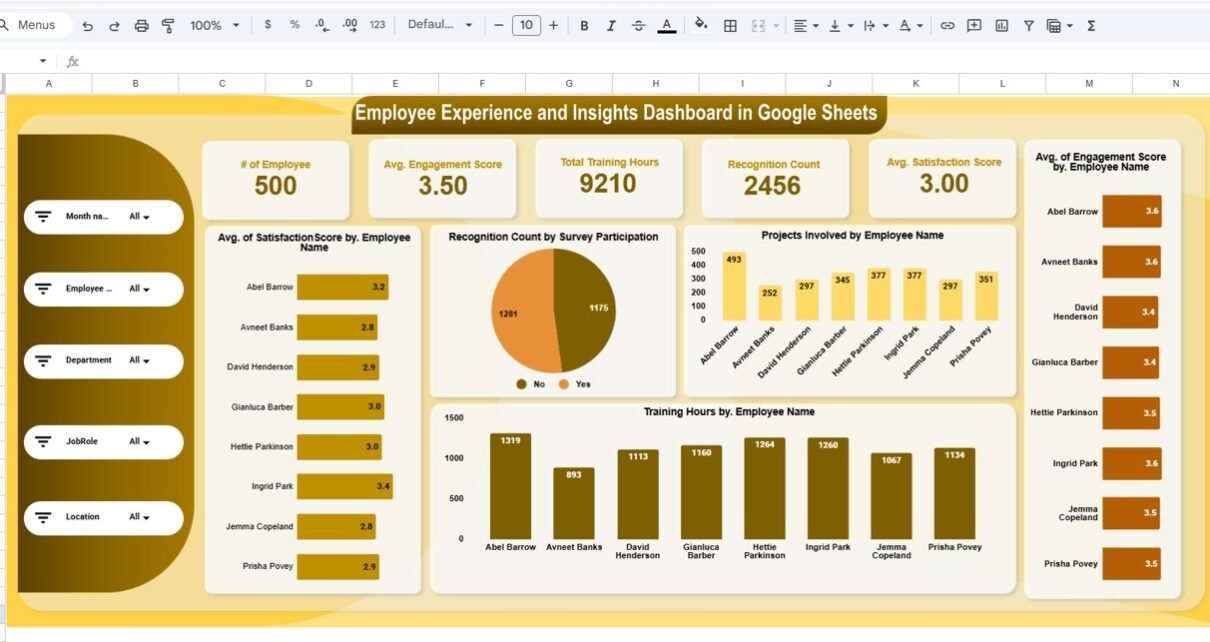
Task: Toggle strikethrough formatting
Action: [x=638, y=26]
